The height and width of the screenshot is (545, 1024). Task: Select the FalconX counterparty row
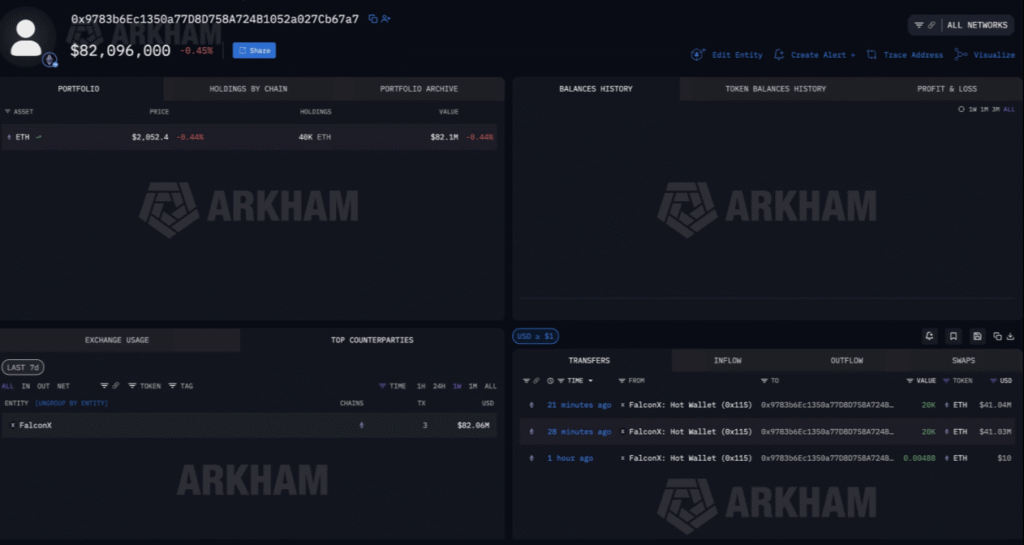click(248, 425)
